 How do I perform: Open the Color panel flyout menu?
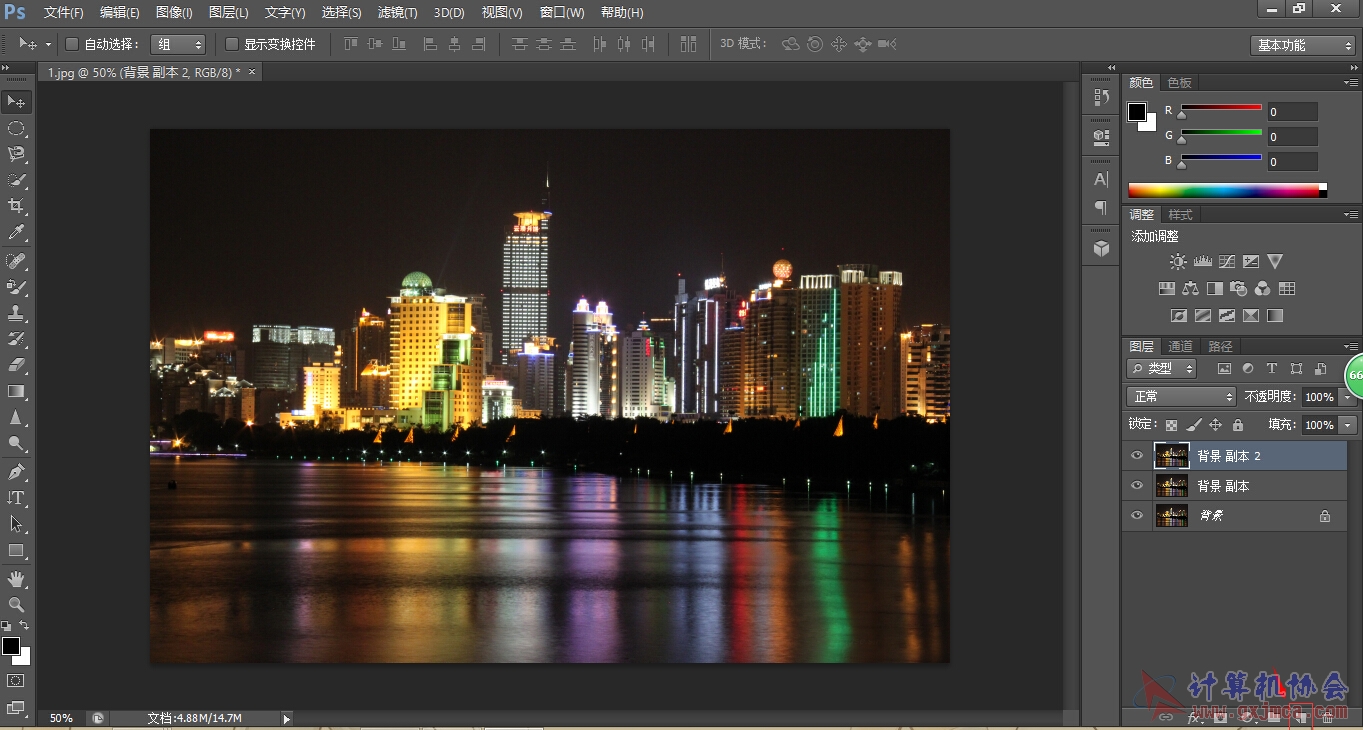1350,82
